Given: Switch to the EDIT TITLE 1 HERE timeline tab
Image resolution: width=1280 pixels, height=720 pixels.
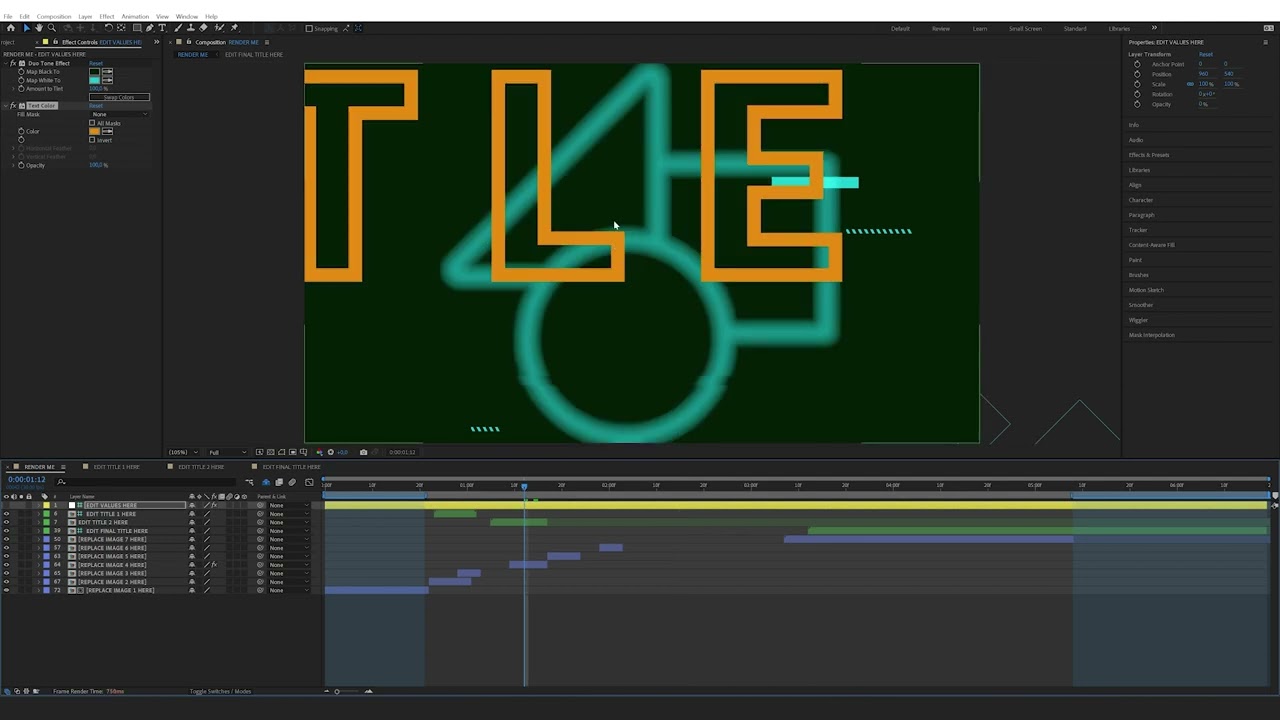Looking at the screenshot, I should click(116, 467).
